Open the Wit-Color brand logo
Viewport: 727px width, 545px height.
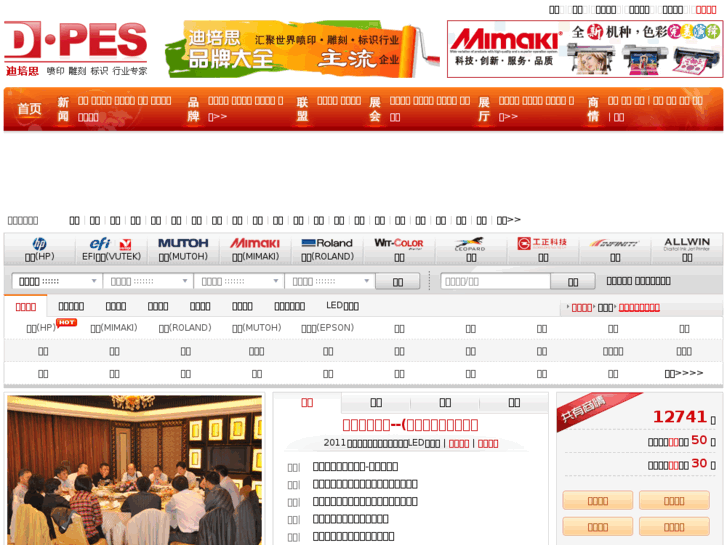pos(399,243)
